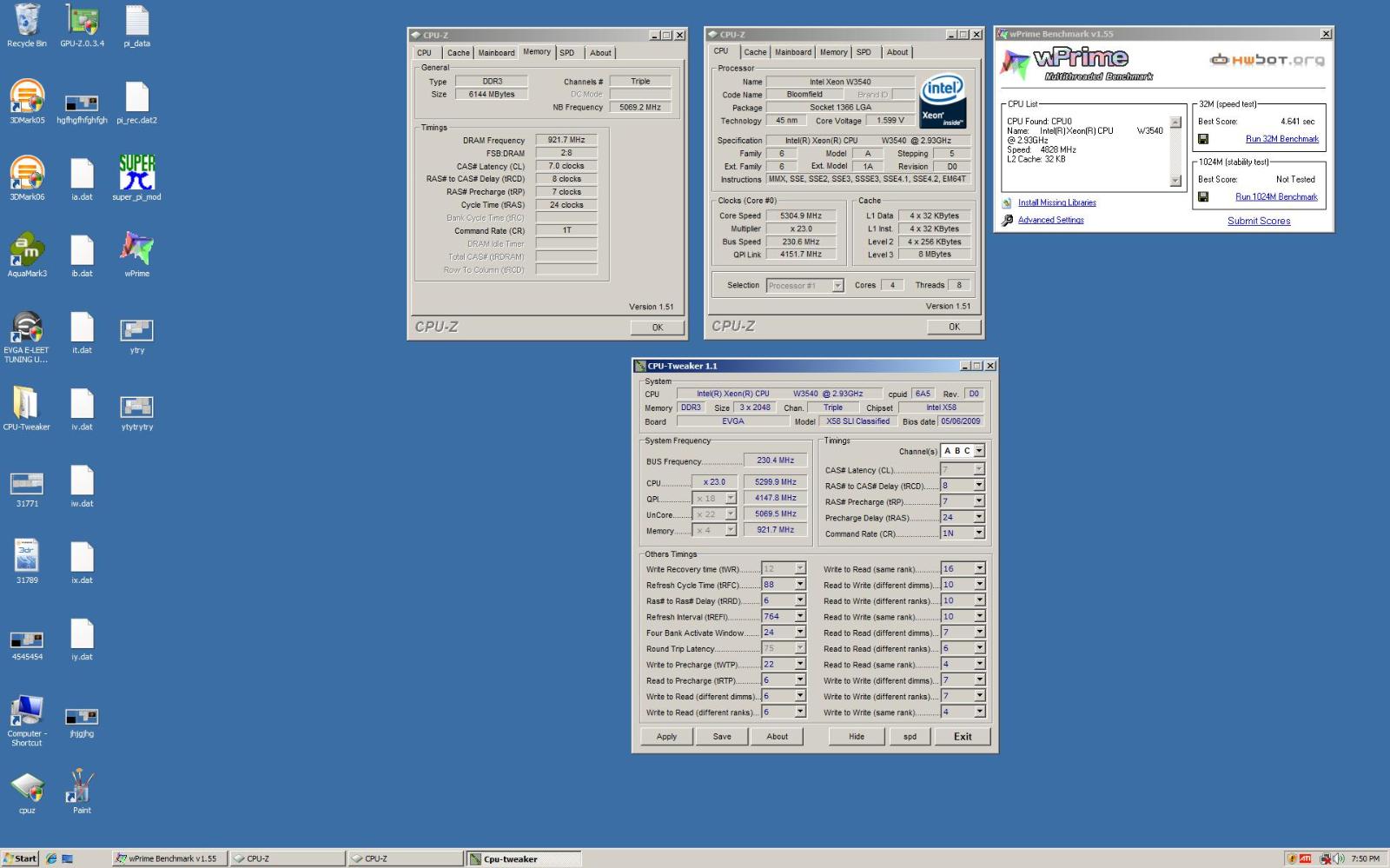
Task: Open Advanced Settings link in wPrime
Action: (1050, 220)
